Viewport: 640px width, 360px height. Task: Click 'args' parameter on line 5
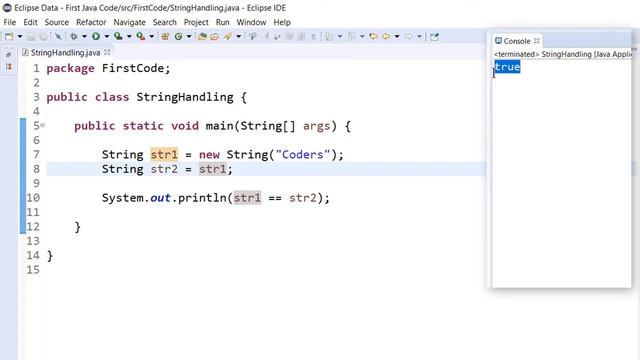(316, 126)
